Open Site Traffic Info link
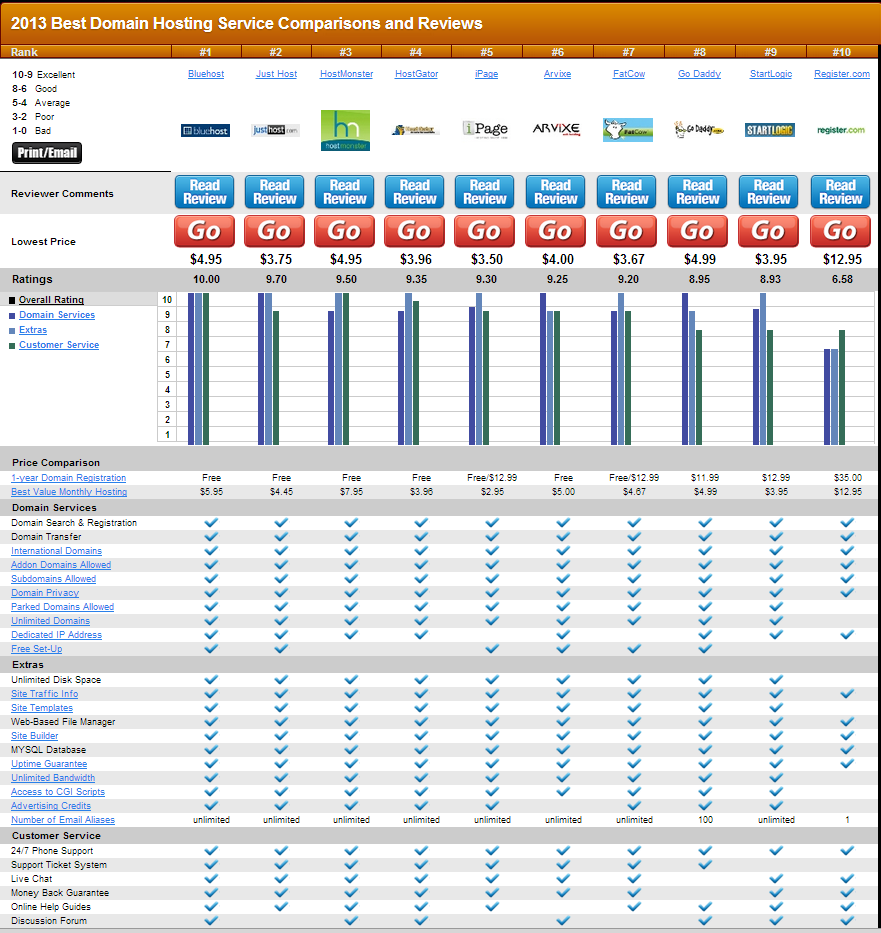The image size is (881, 933). point(45,694)
